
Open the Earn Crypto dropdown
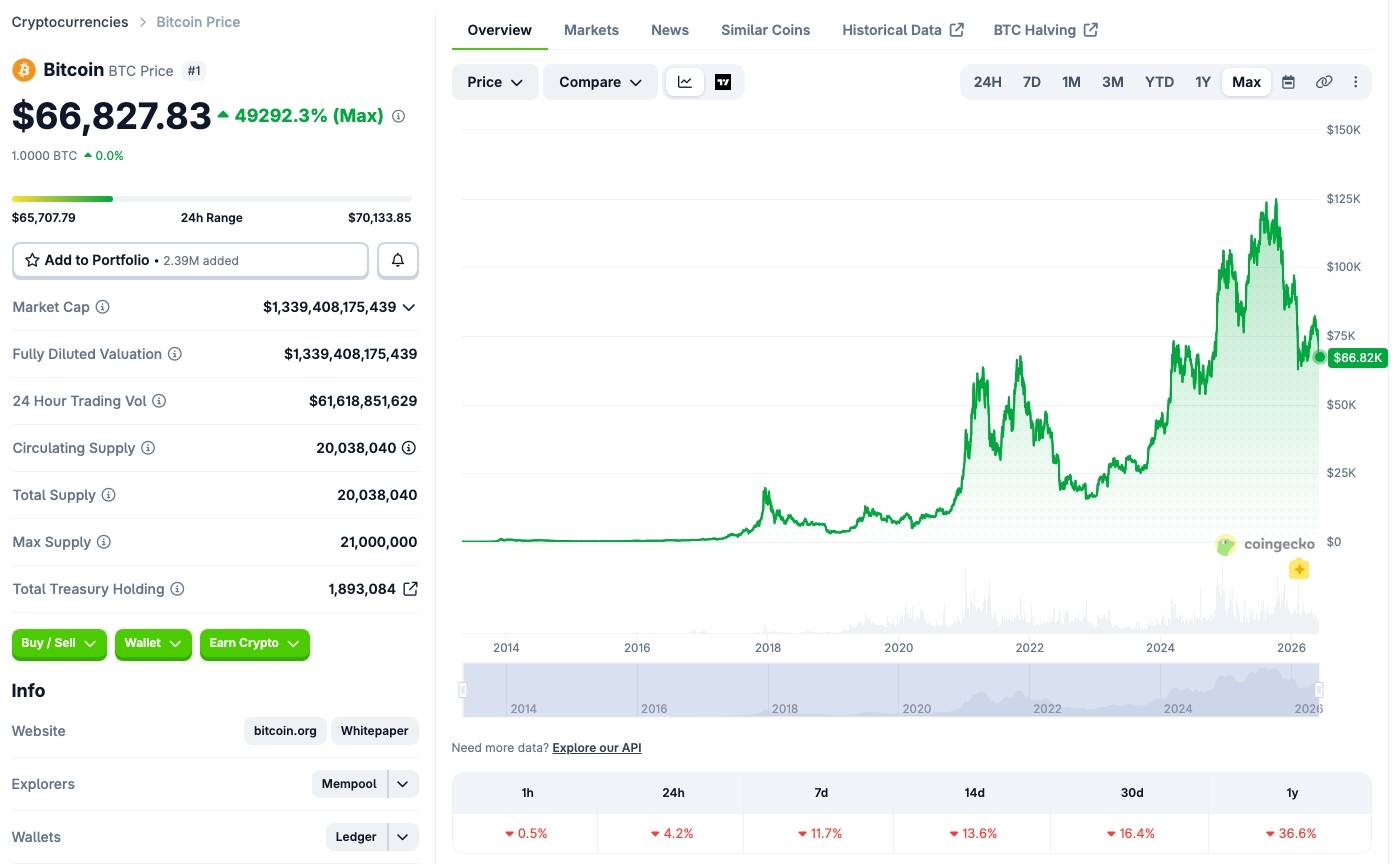click(255, 644)
